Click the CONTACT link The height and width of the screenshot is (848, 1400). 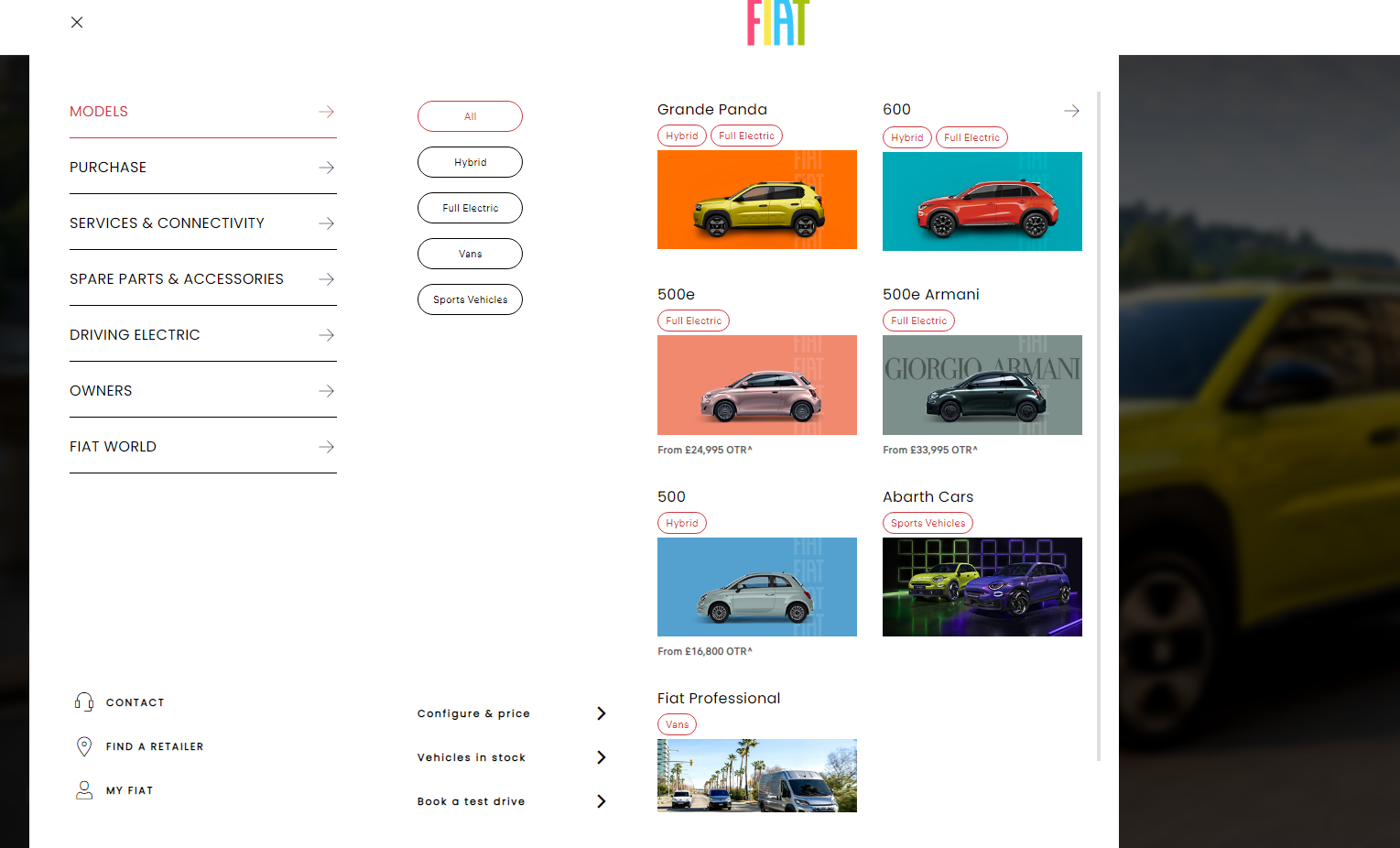pos(136,702)
